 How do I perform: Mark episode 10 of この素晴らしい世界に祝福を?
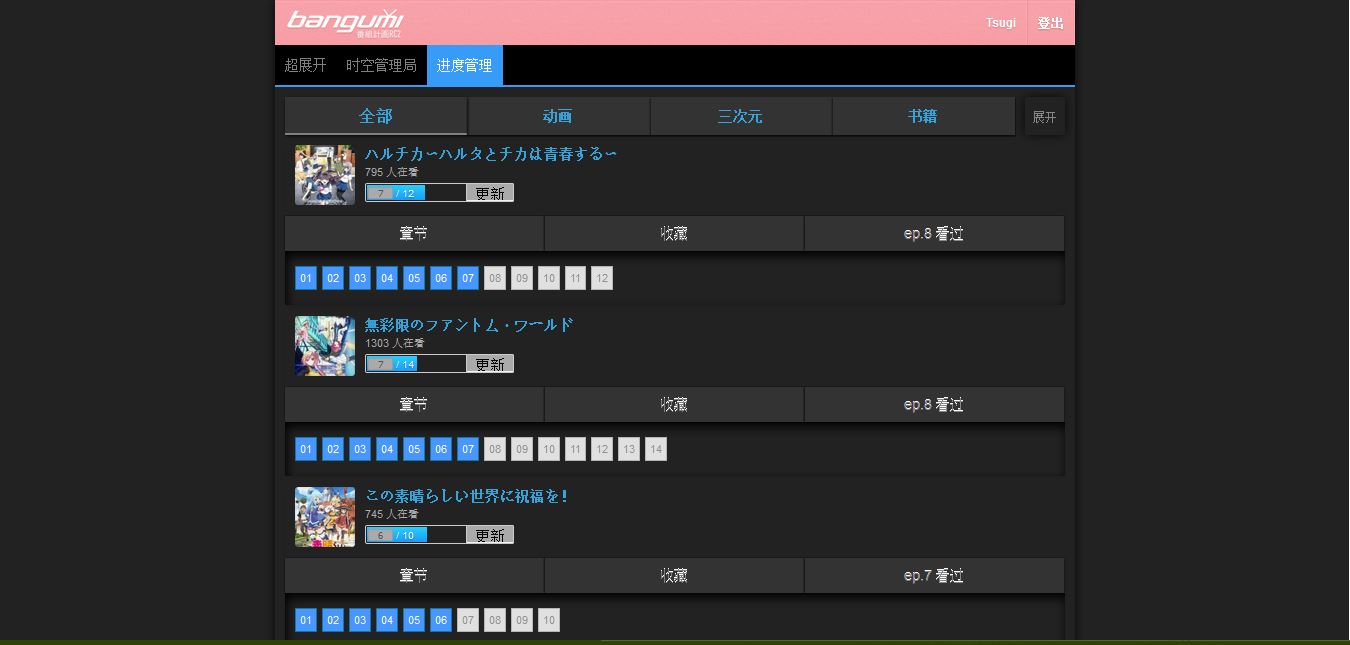tap(548, 620)
